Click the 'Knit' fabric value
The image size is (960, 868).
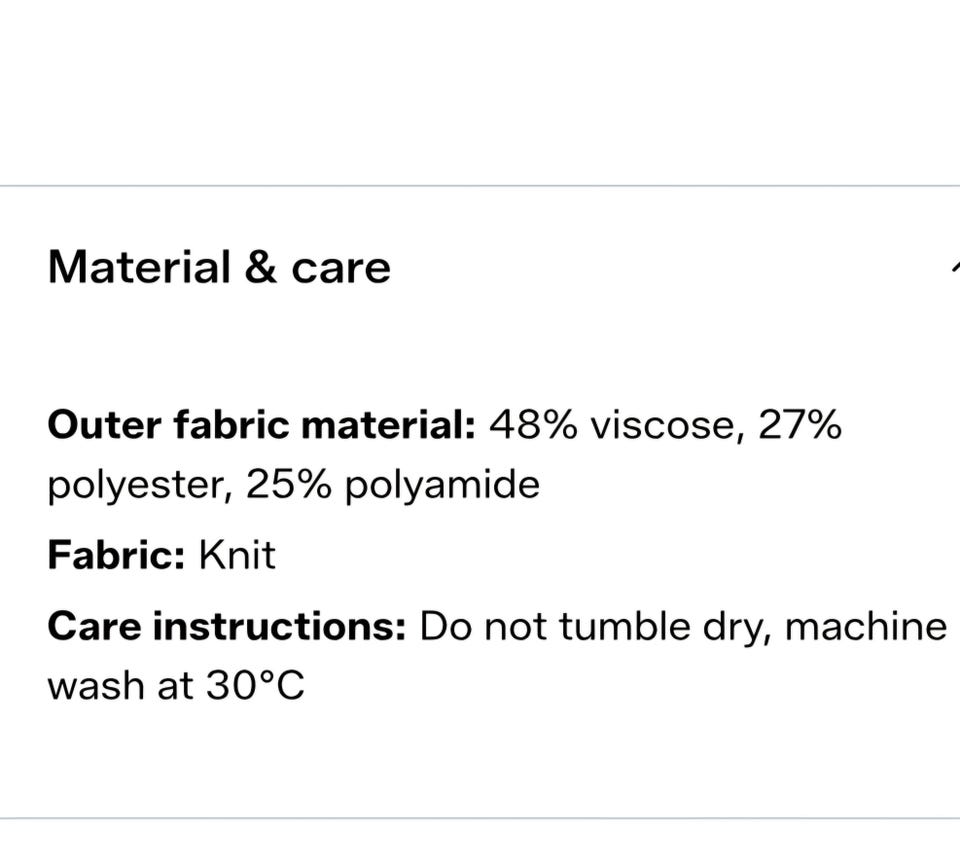tap(237, 556)
